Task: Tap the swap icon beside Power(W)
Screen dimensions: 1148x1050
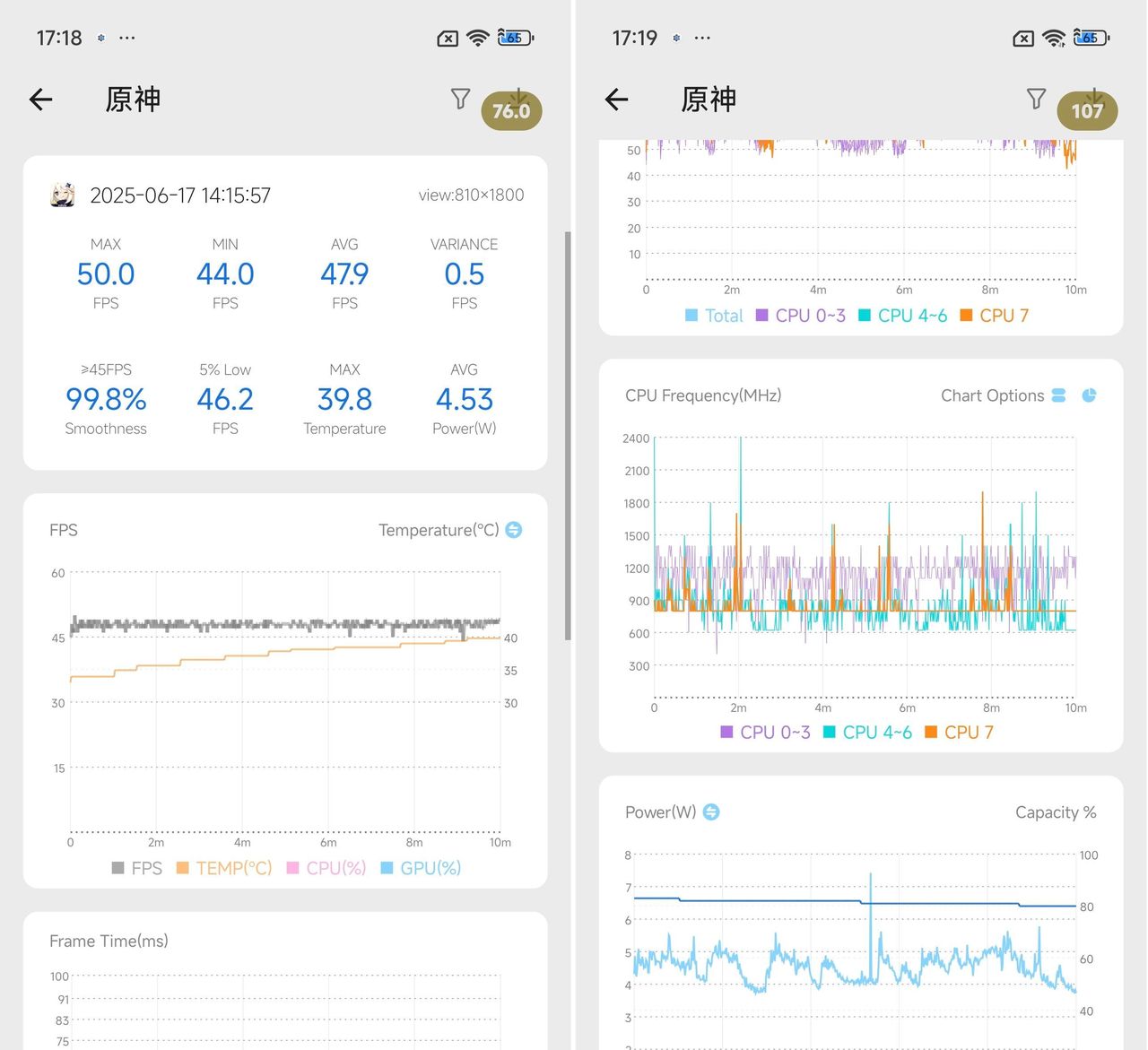Action: point(709,812)
